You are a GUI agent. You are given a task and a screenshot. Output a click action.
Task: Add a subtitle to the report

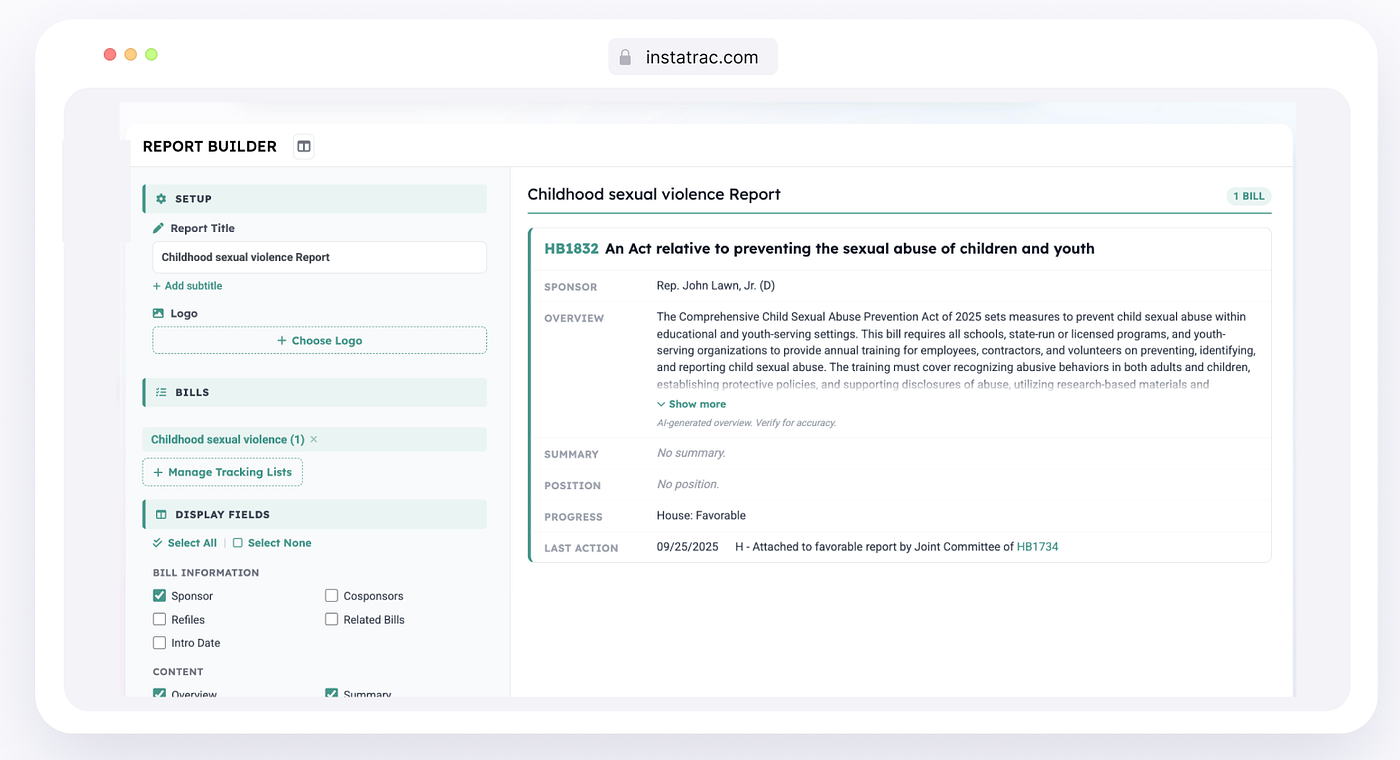[x=187, y=286]
